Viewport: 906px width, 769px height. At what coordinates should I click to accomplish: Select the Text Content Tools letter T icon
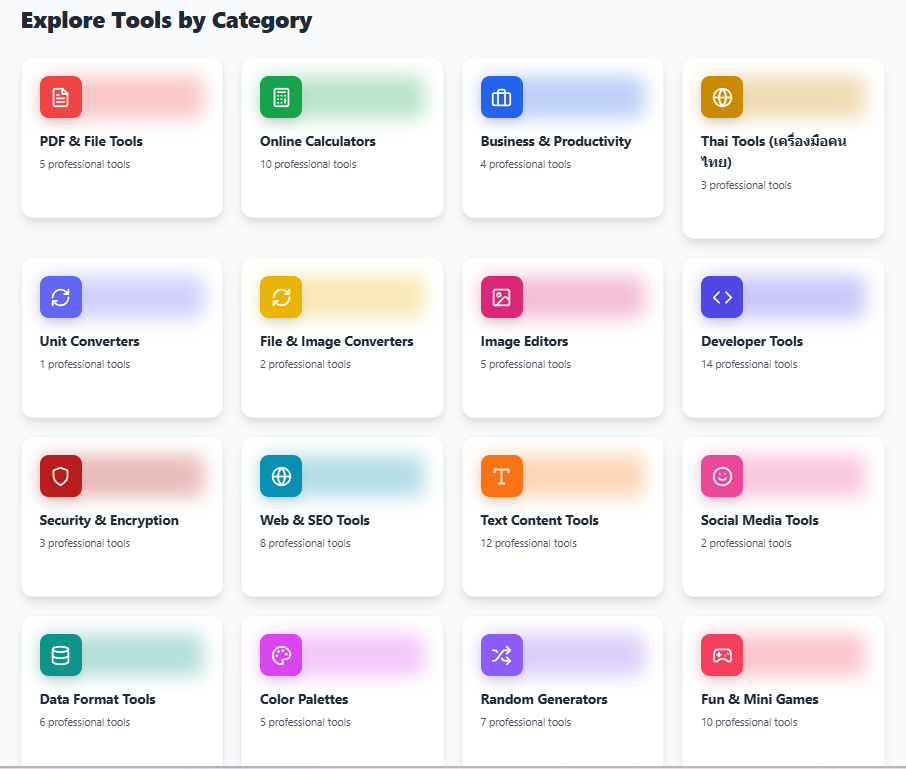click(x=501, y=476)
